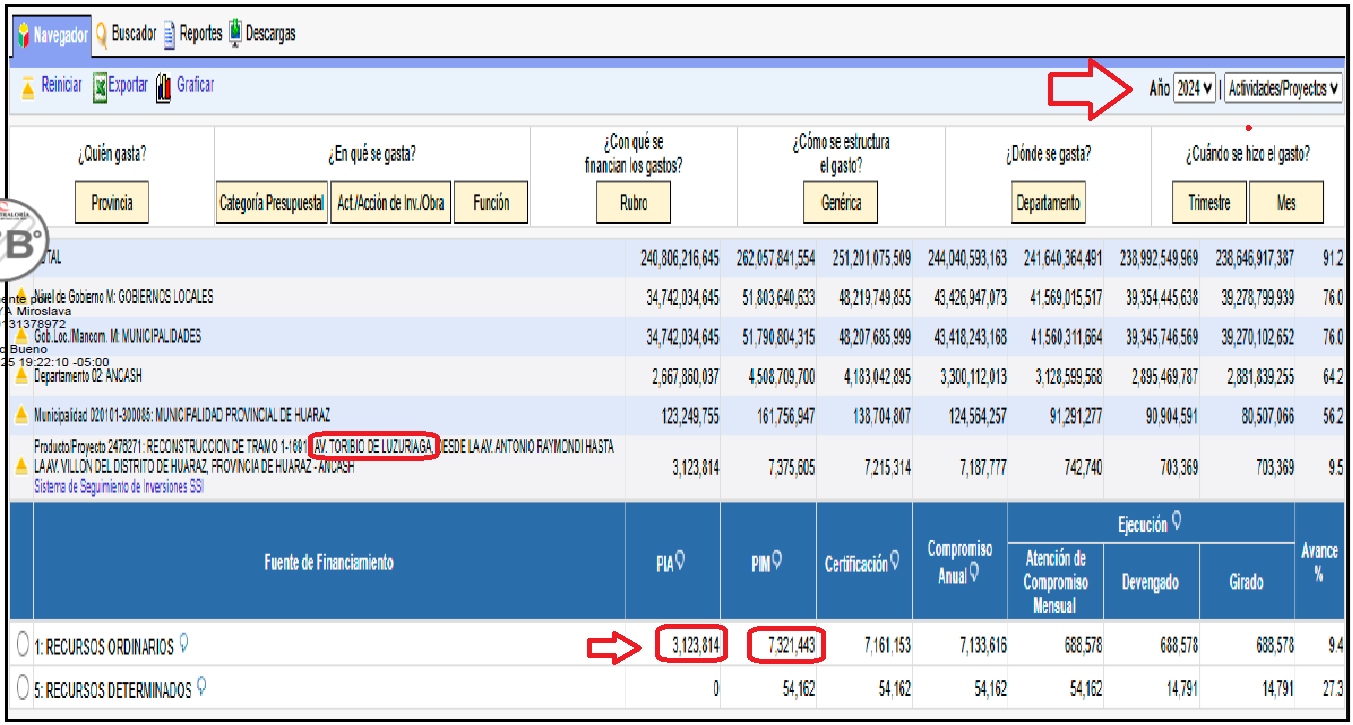This screenshot has width=1353, height=725.
Task: Click the Reiniciar link
Action: coord(61,86)
